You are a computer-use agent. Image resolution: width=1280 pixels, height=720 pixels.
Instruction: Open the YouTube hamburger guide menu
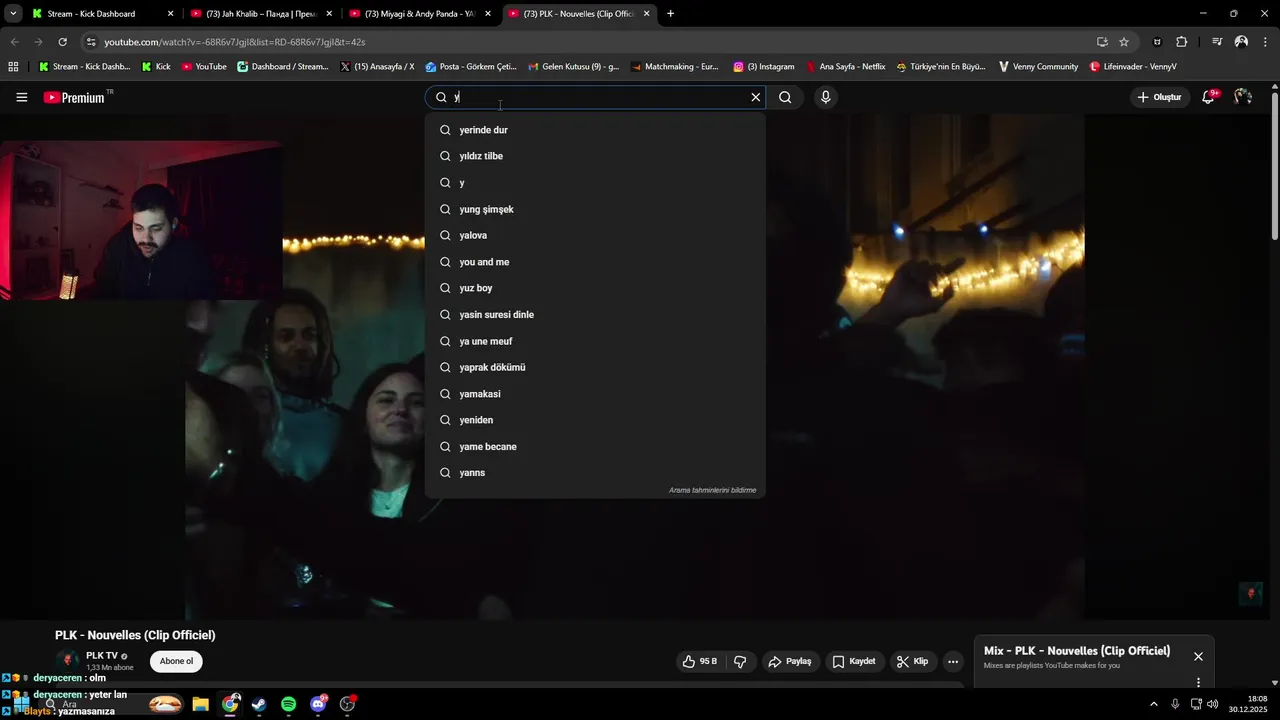(21, 97)
